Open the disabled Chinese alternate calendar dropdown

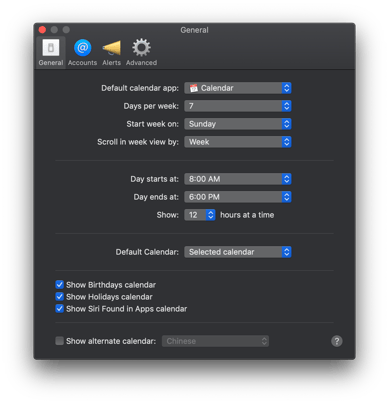215,341
